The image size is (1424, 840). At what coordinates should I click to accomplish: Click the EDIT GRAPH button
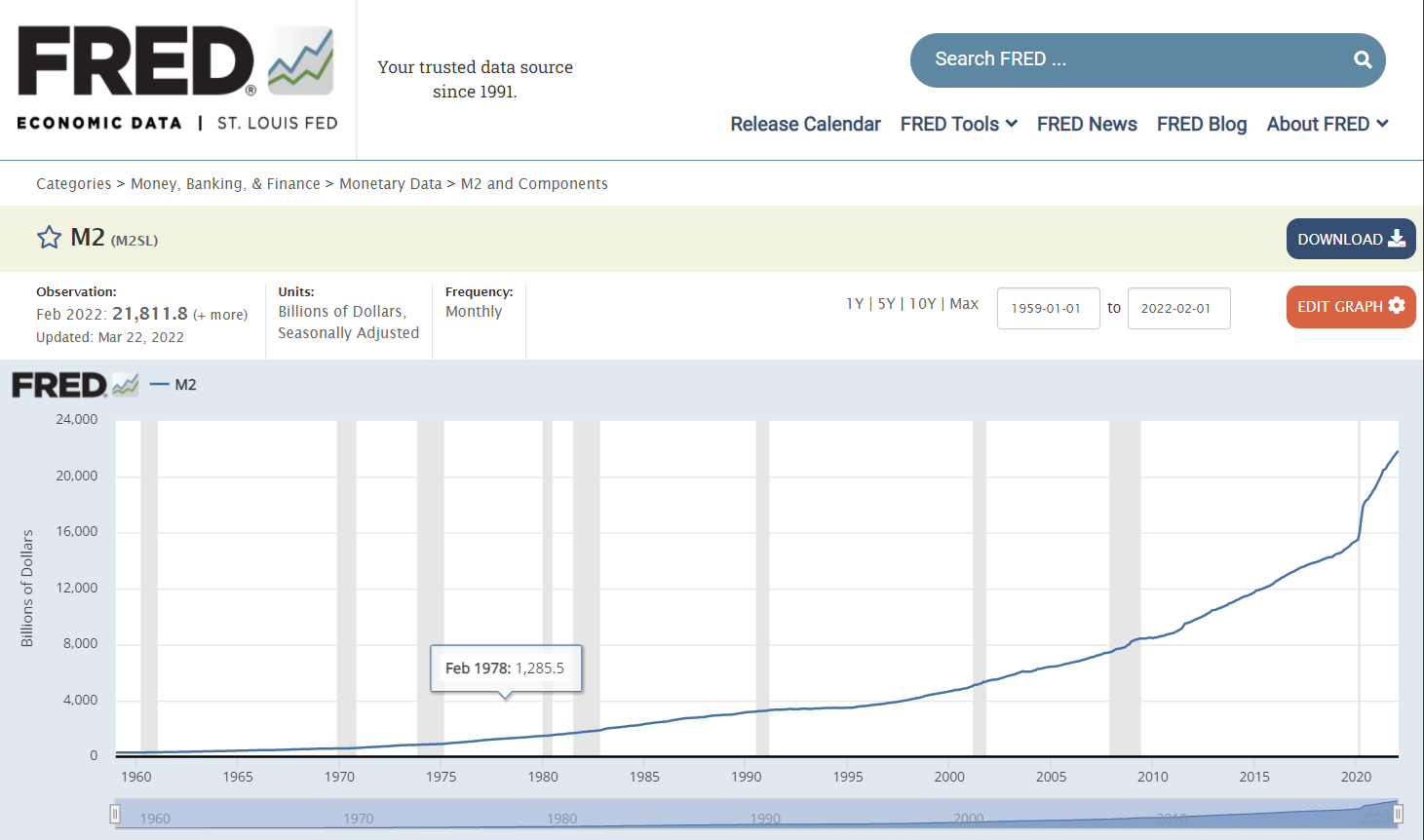pos(1351,307)
